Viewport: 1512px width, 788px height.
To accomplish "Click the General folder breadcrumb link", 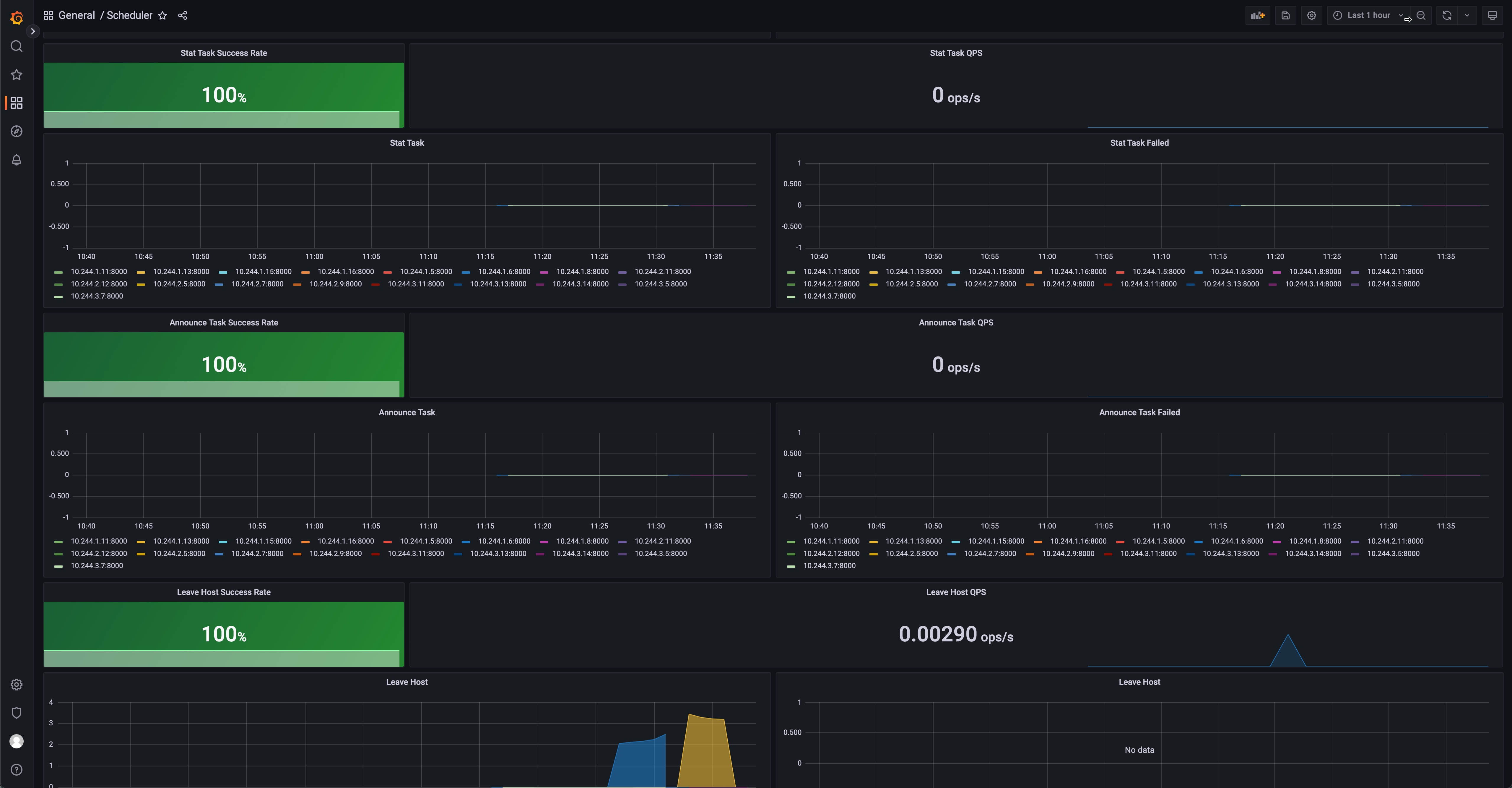I will [76, 16].
